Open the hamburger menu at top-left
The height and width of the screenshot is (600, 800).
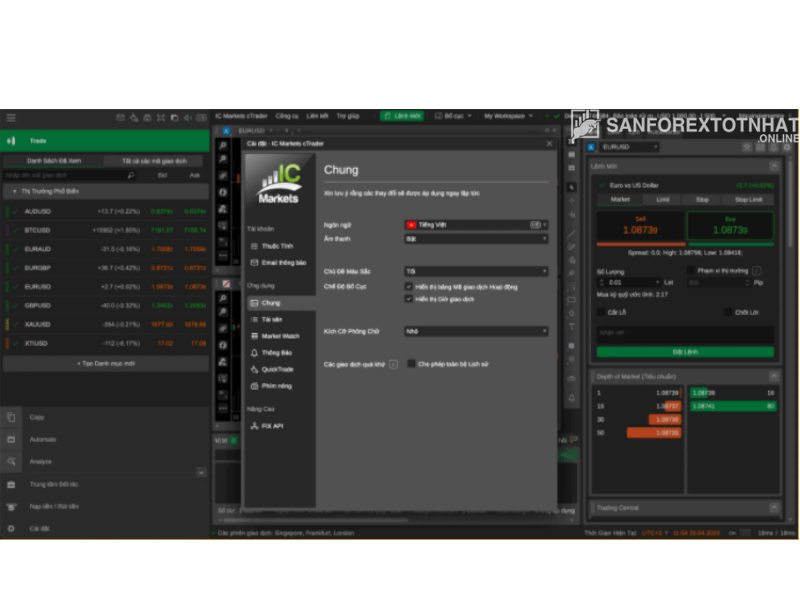coord(11,118)
